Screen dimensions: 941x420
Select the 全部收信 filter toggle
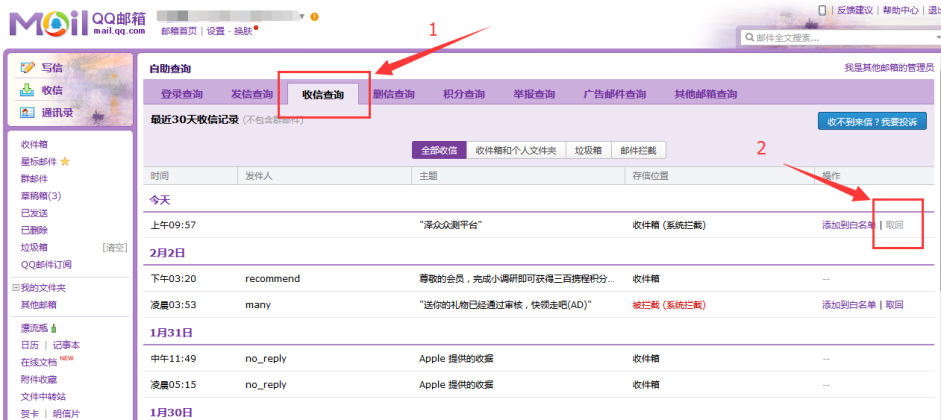[438, 150]
